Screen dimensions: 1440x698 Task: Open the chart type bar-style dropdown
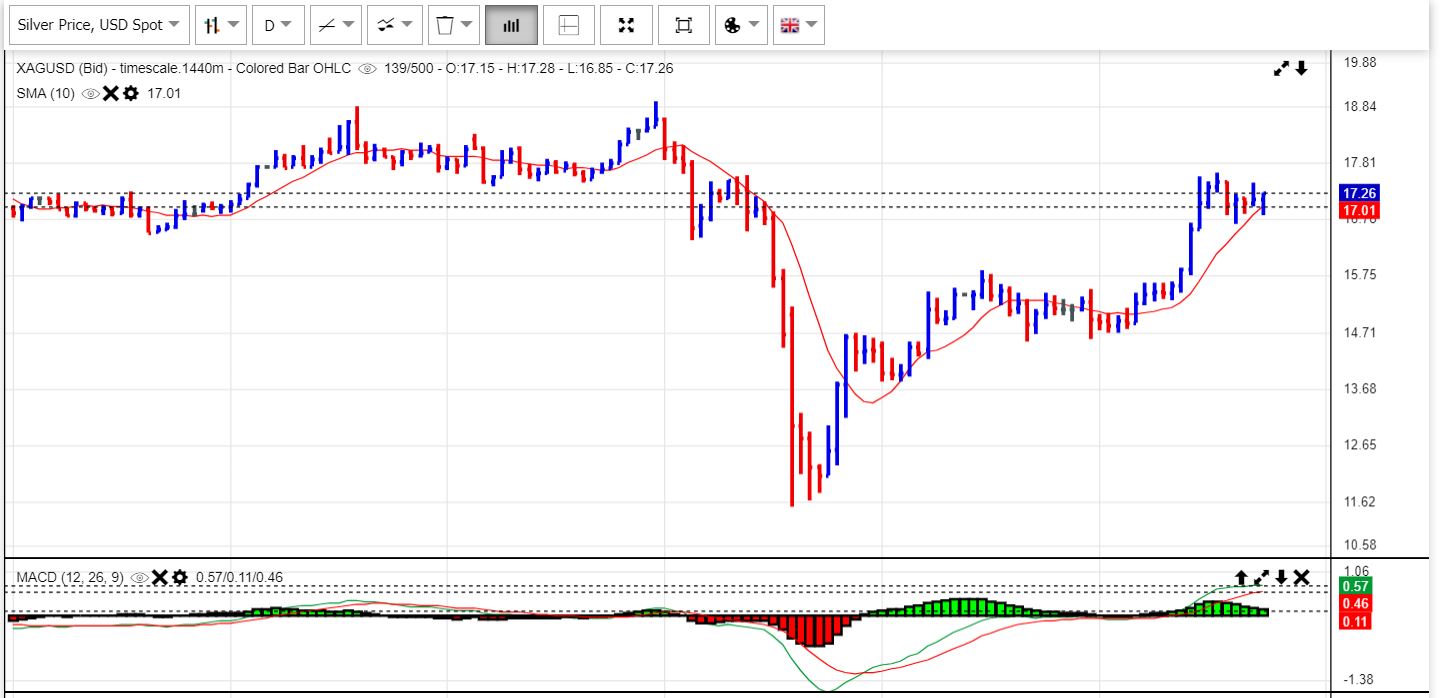pos(220,25)
